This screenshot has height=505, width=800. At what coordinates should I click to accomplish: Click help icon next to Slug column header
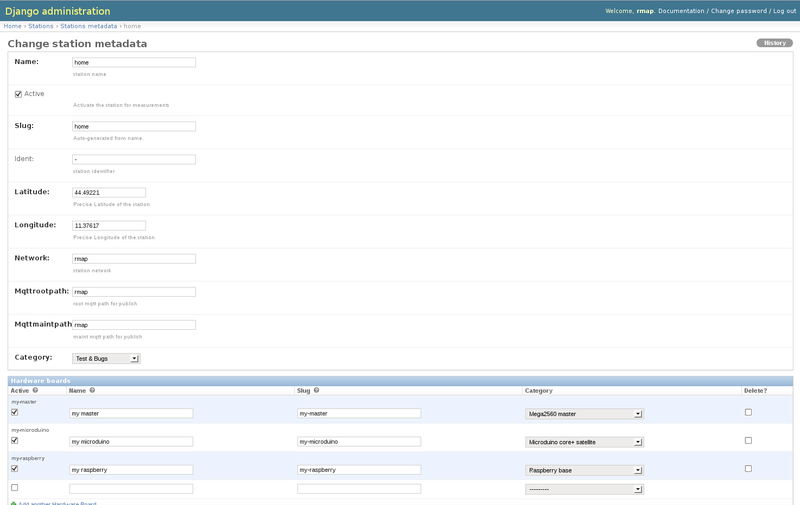[x=316, y=391]
